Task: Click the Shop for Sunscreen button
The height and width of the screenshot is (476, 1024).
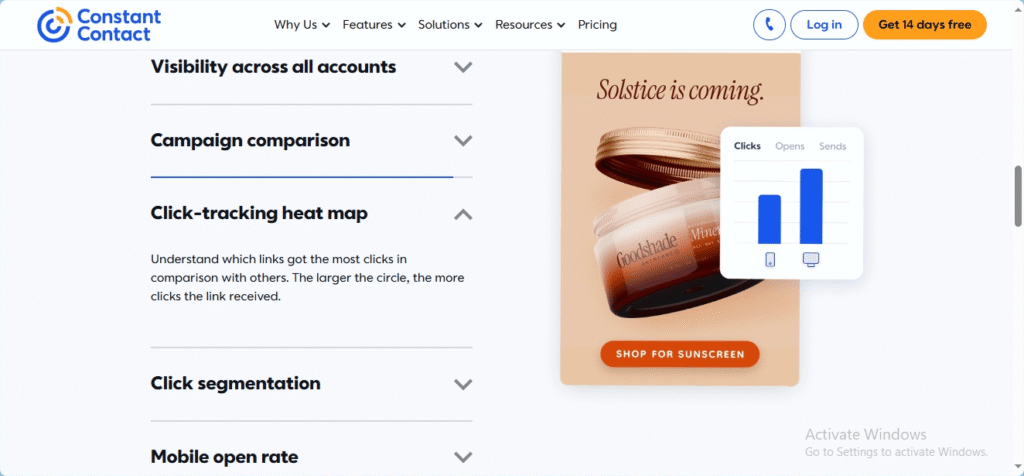Action: pos(680,354)
